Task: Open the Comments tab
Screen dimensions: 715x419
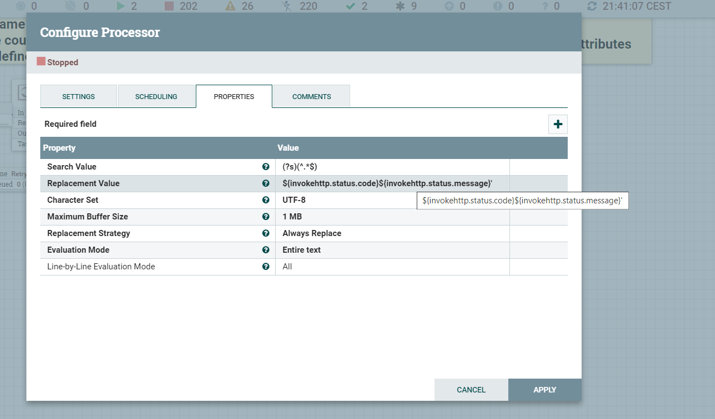Action: click(311, 97)
